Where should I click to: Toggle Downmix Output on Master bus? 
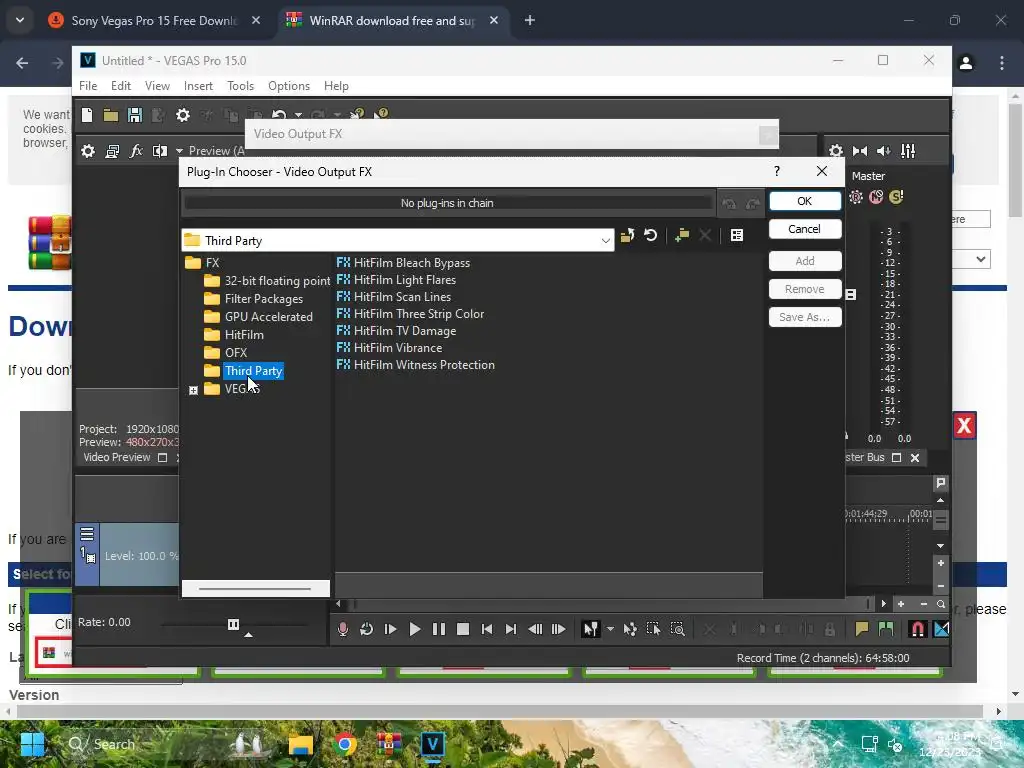860,152
